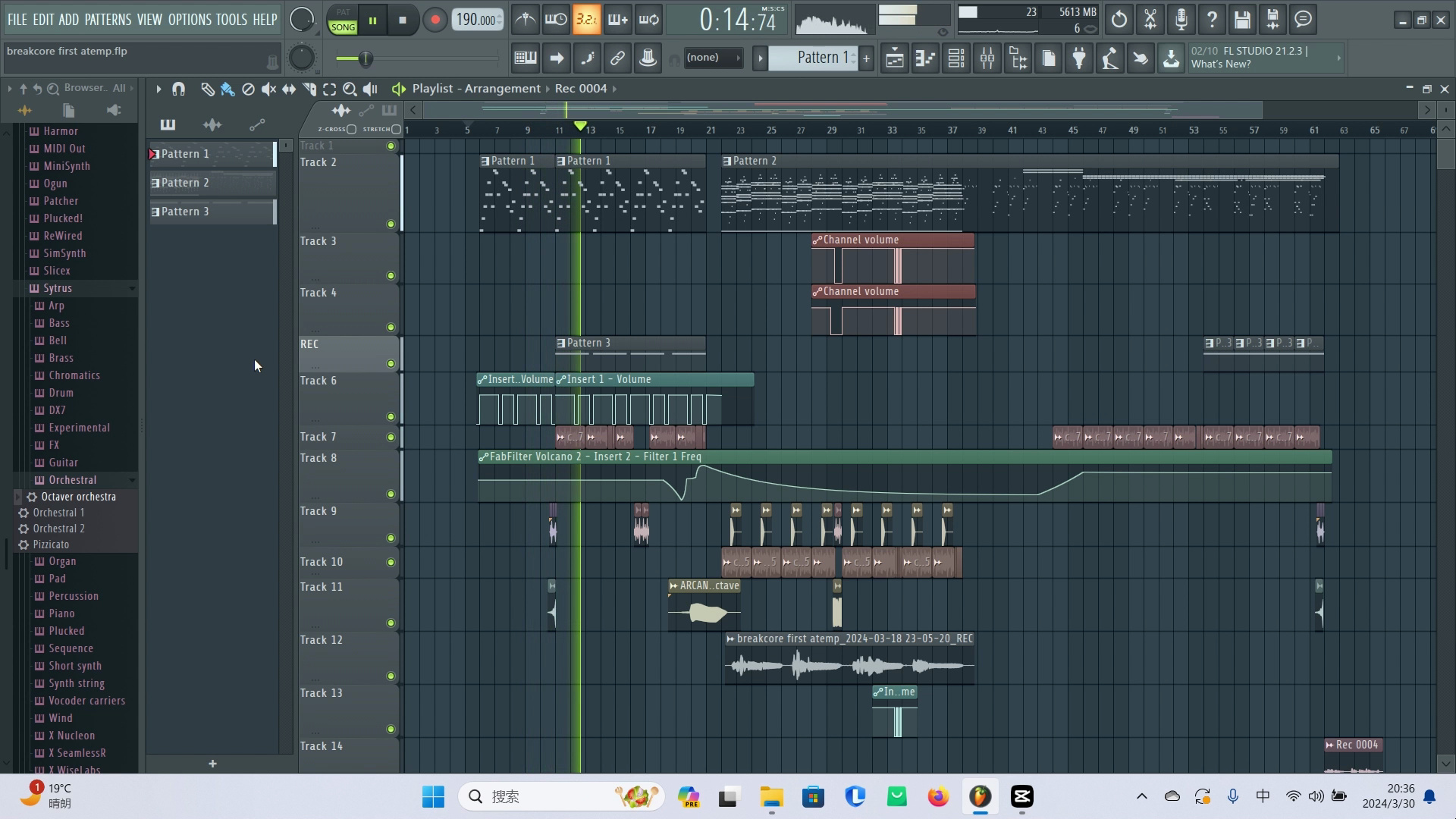Toggle the STRETCH option

click(x=396, y=130)
